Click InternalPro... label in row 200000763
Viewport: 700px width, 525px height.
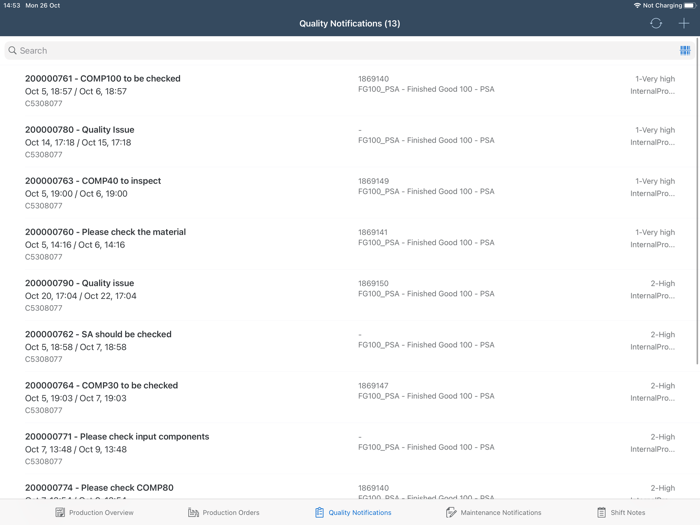(x=652, y=193)
